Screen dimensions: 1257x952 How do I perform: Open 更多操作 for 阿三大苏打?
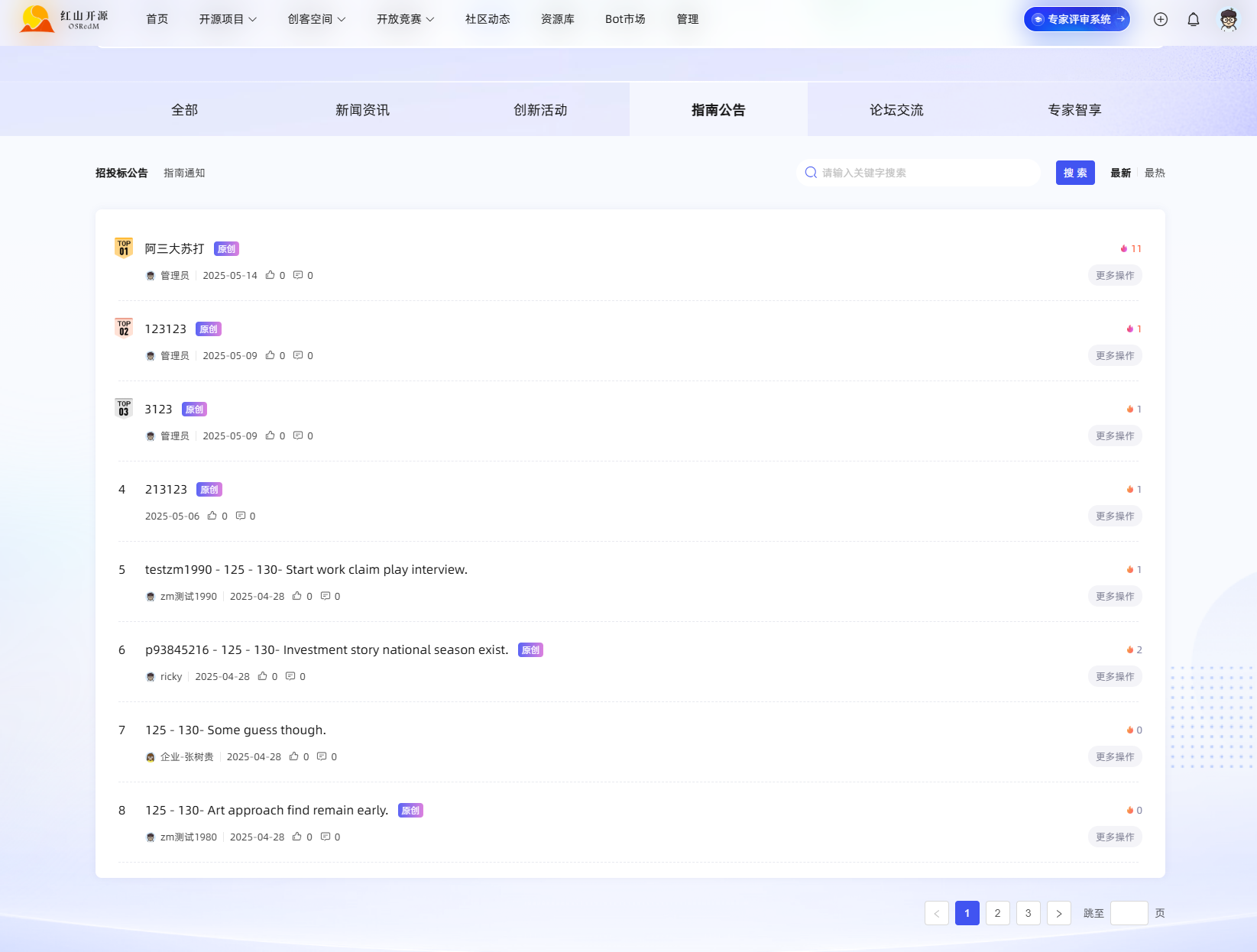[x=1115, y=275]
